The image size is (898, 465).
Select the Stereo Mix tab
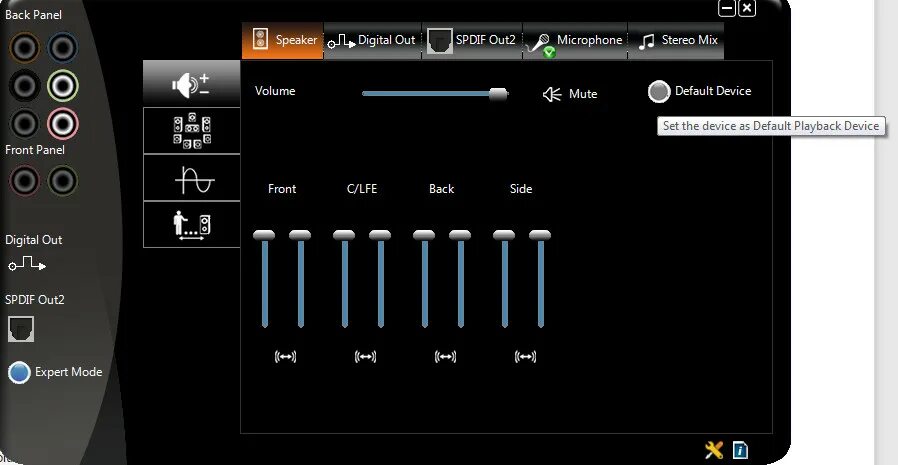click(676, 41)
